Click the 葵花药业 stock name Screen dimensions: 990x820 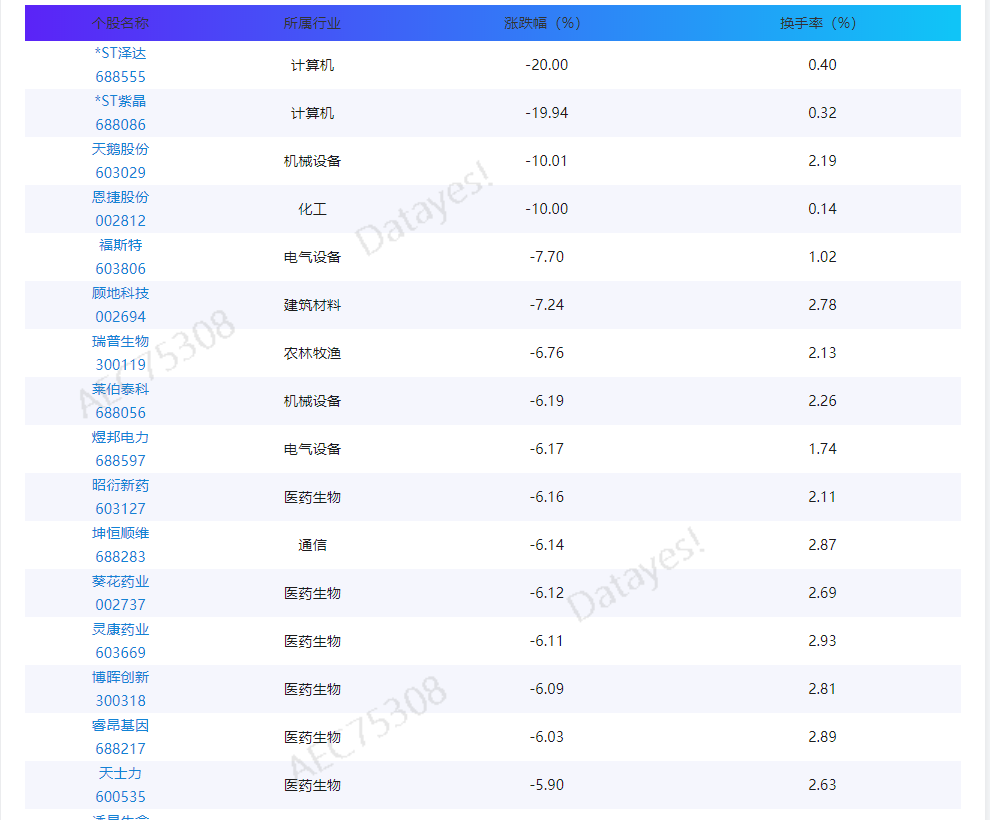click(121, 581)
